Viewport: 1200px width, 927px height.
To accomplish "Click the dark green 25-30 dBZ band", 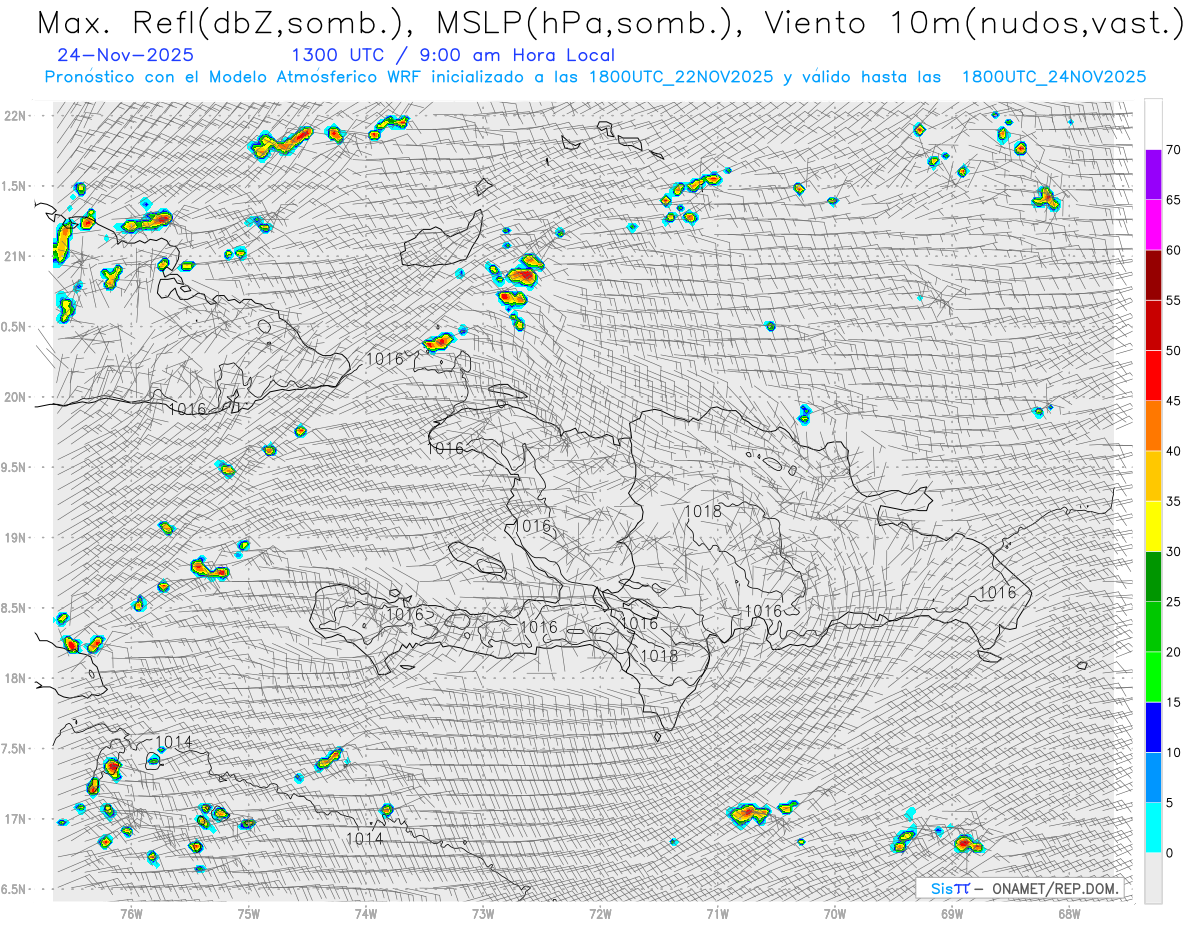I will (1153, 576).
